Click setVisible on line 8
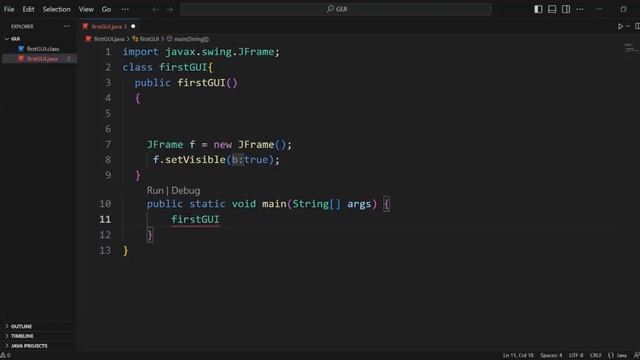The image size is (640, 360). [195, 160]
